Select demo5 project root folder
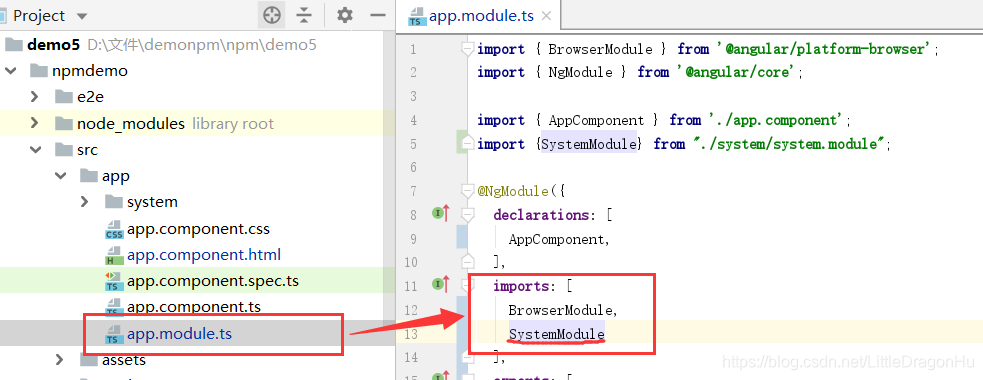Viewport: 983px width, 380px height. click(x=53, y=45)
